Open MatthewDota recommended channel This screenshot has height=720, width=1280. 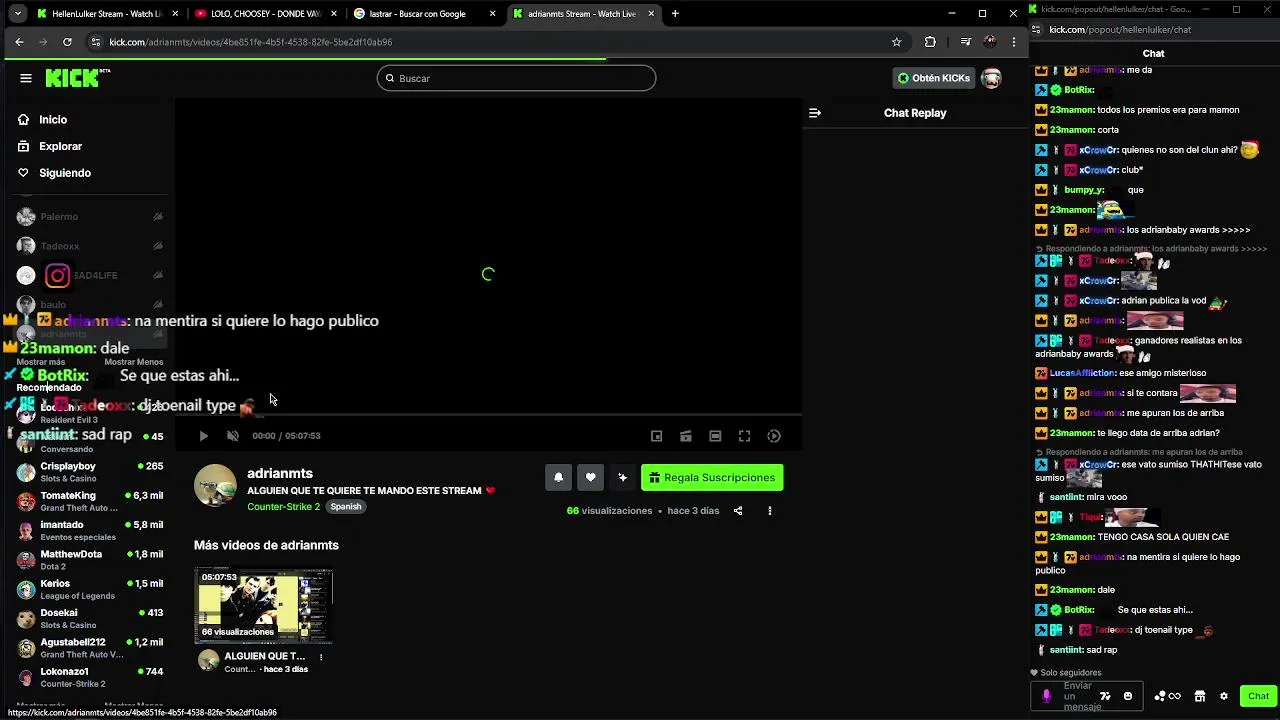click(x=90, y=560)
